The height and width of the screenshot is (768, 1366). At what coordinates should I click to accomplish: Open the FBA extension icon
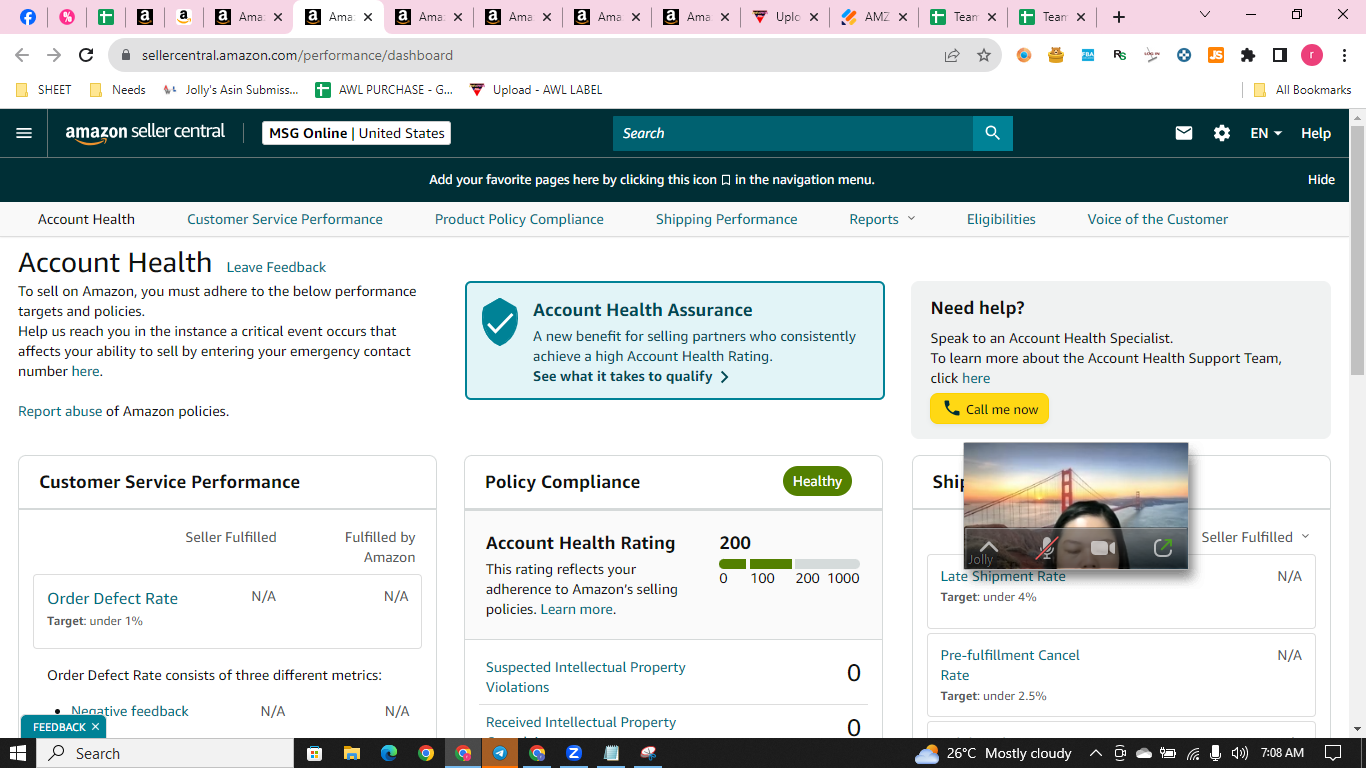click(x=1088, y=56)
